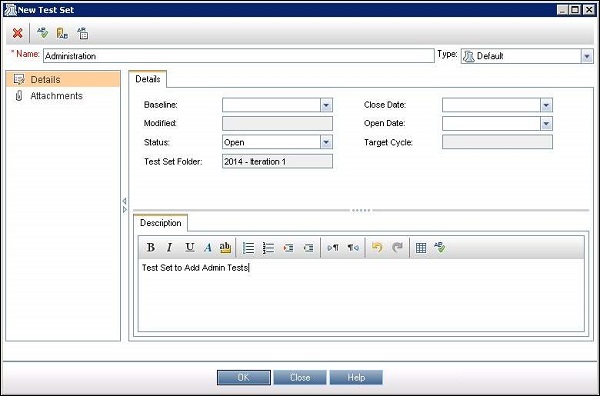Switch to the Details tab
This screenshot has height=396, width=600.
(148, 79)
